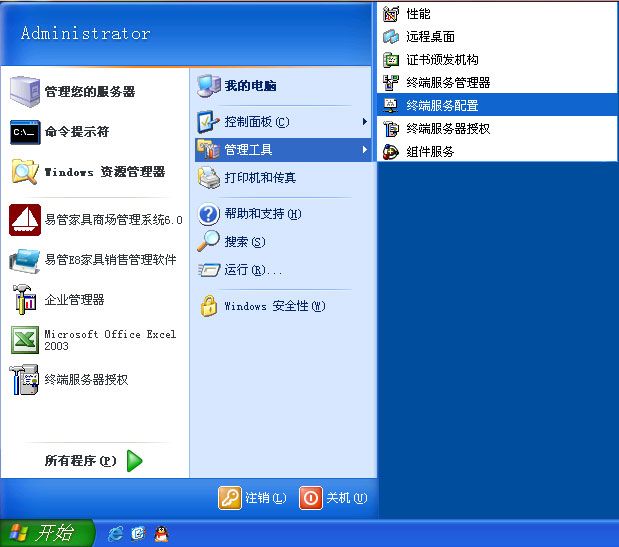The width and height of the screenshot is (619, 547).
Task: Click 易管E8家具销售管理软件 label
Action: 110,260
